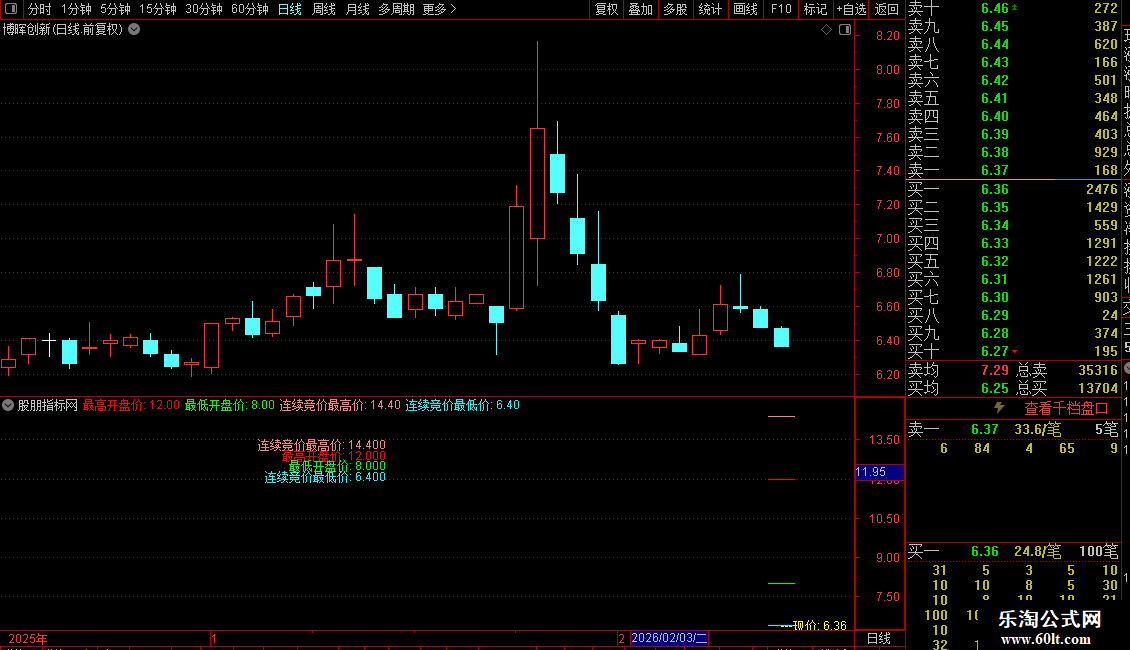Click the split-window icon beside the diamond
The width and height of the screenshot is (1130, 650).
845,30
